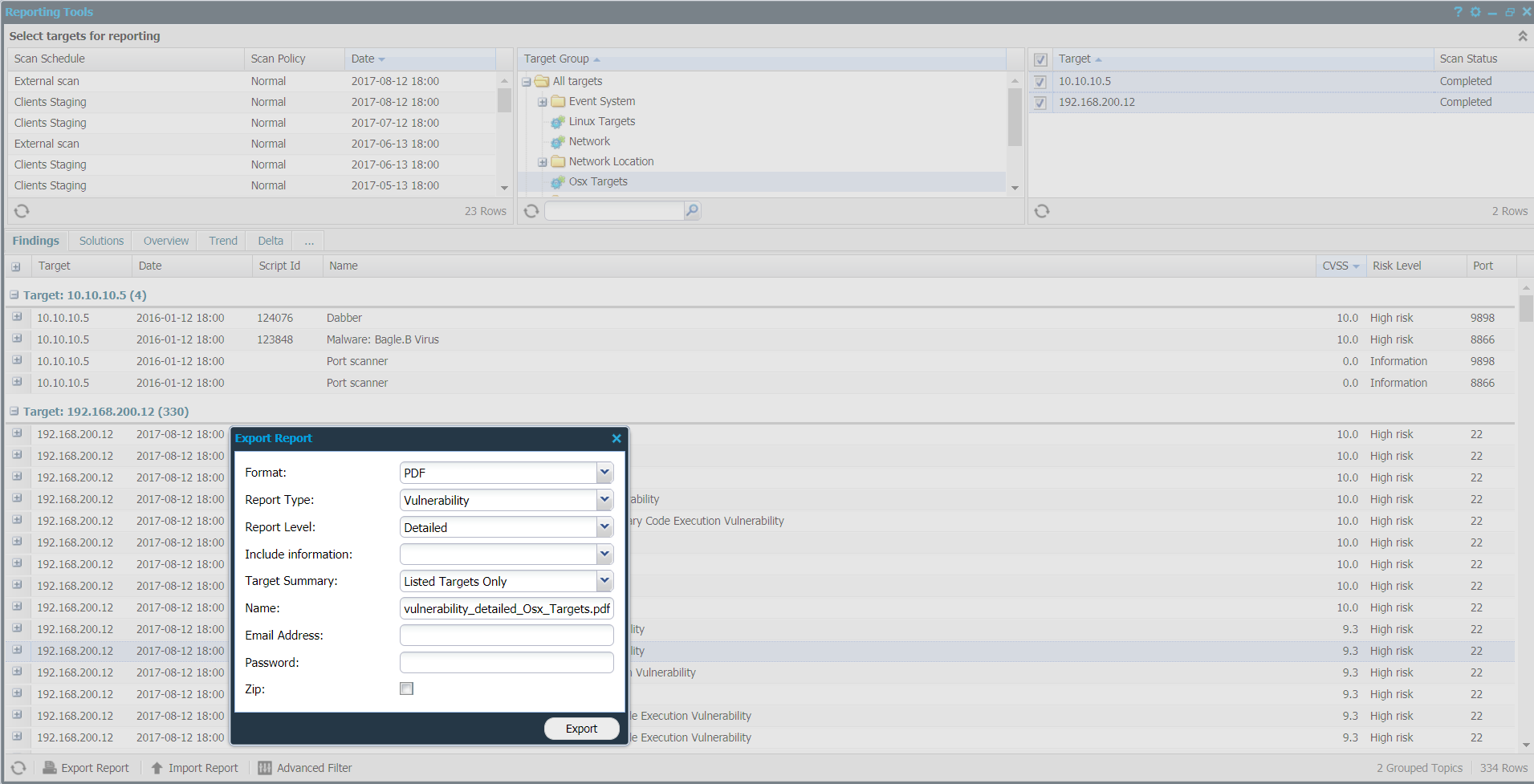Open Advanced Filter using its sliders icon

(x=265, y=768)
